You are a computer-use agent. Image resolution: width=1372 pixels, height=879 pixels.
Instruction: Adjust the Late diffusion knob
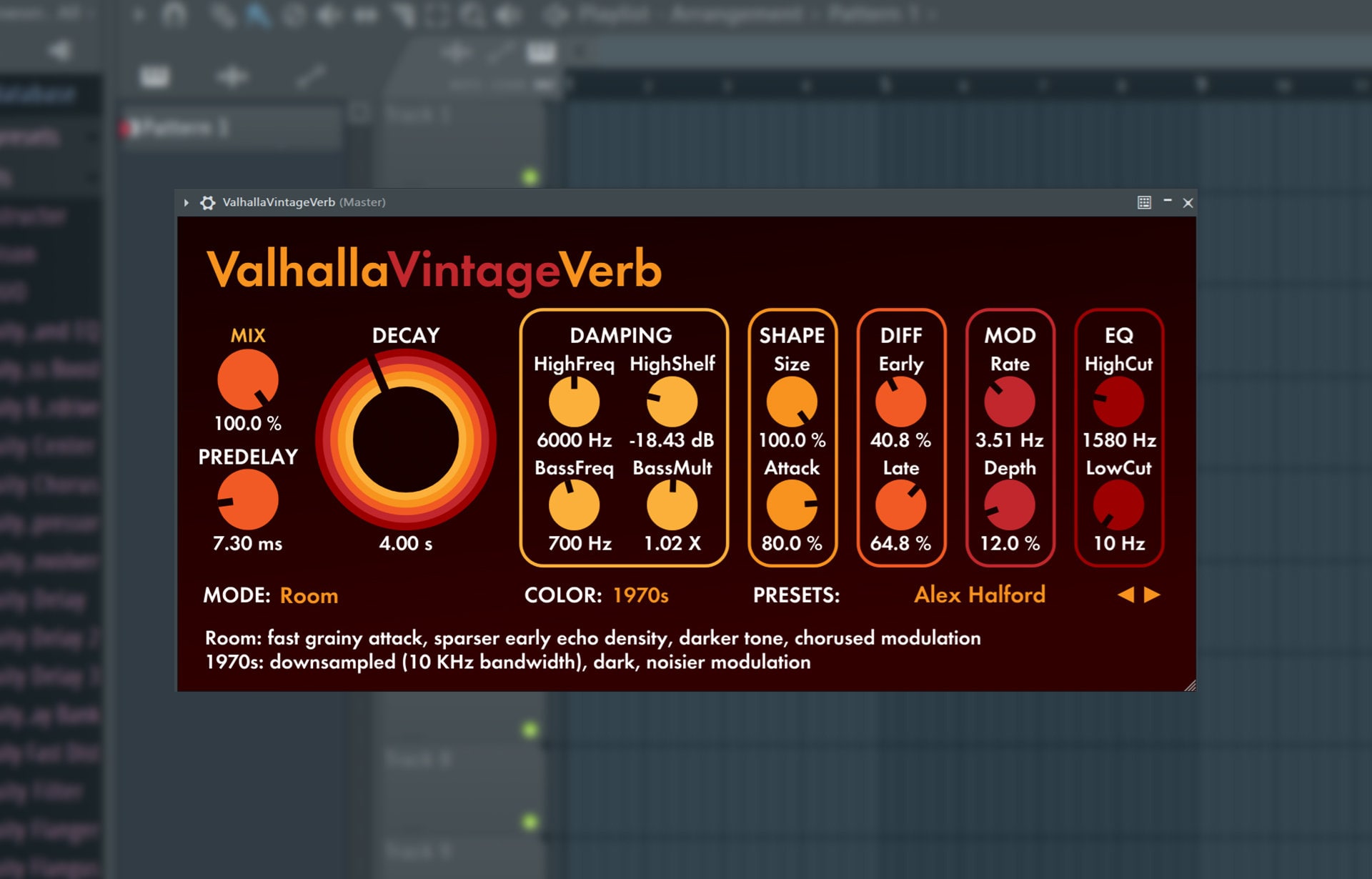click(x=900, y=505)
